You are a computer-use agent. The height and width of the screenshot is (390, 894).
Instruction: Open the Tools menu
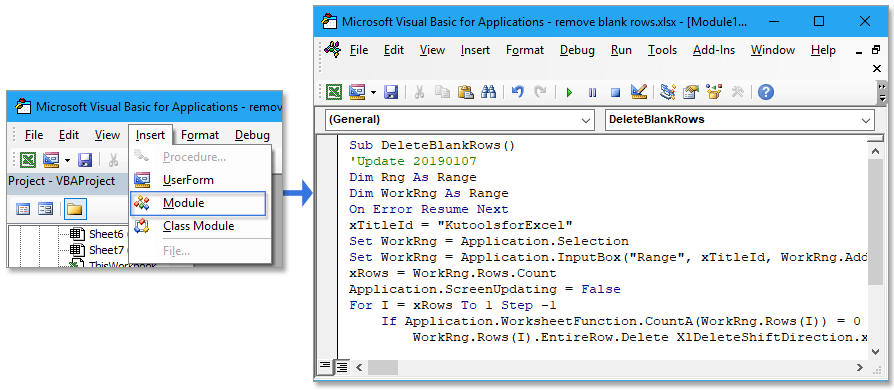point(662,50)
